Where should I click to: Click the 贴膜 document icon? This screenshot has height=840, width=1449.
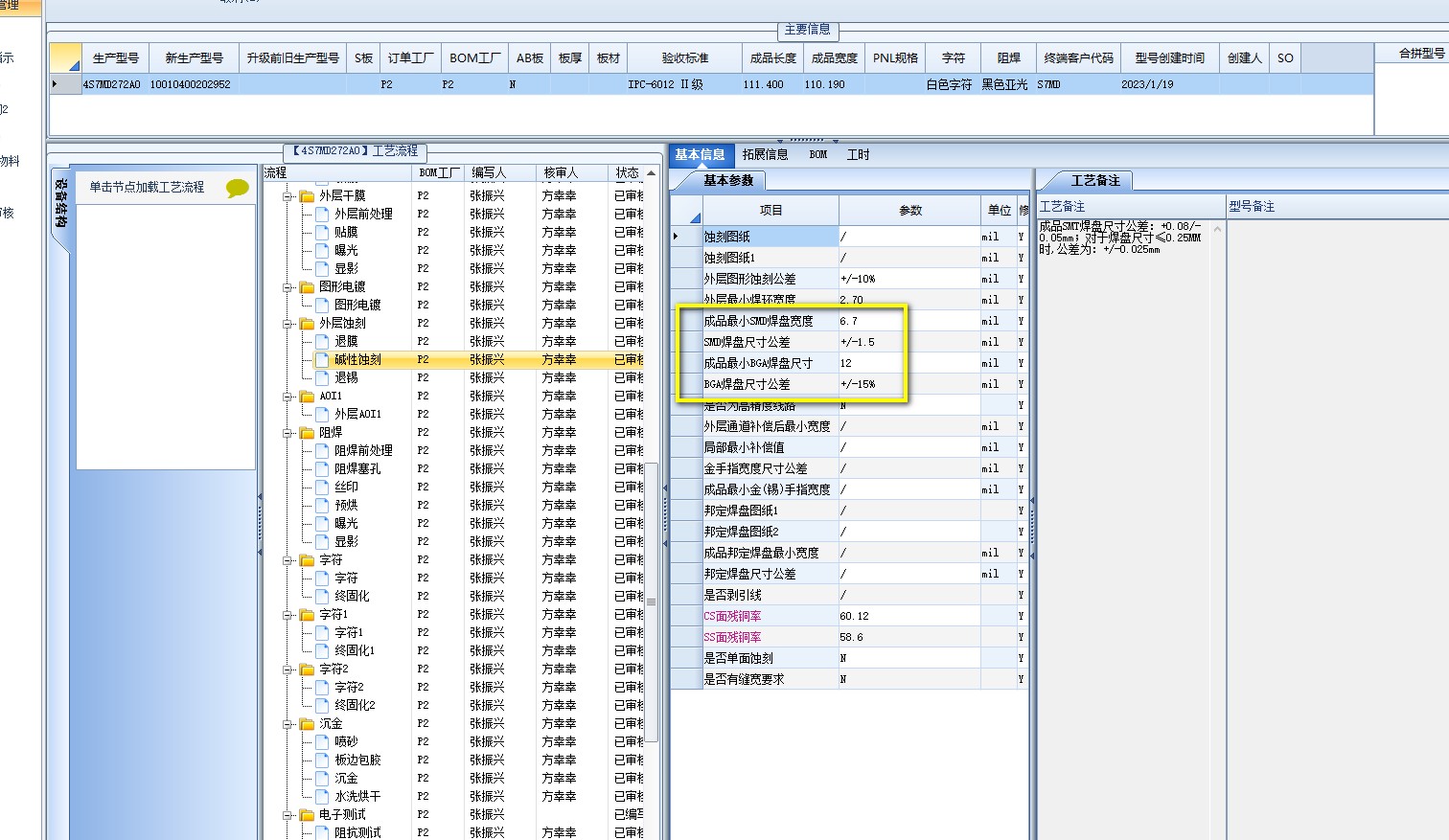(x=322, y=232)
